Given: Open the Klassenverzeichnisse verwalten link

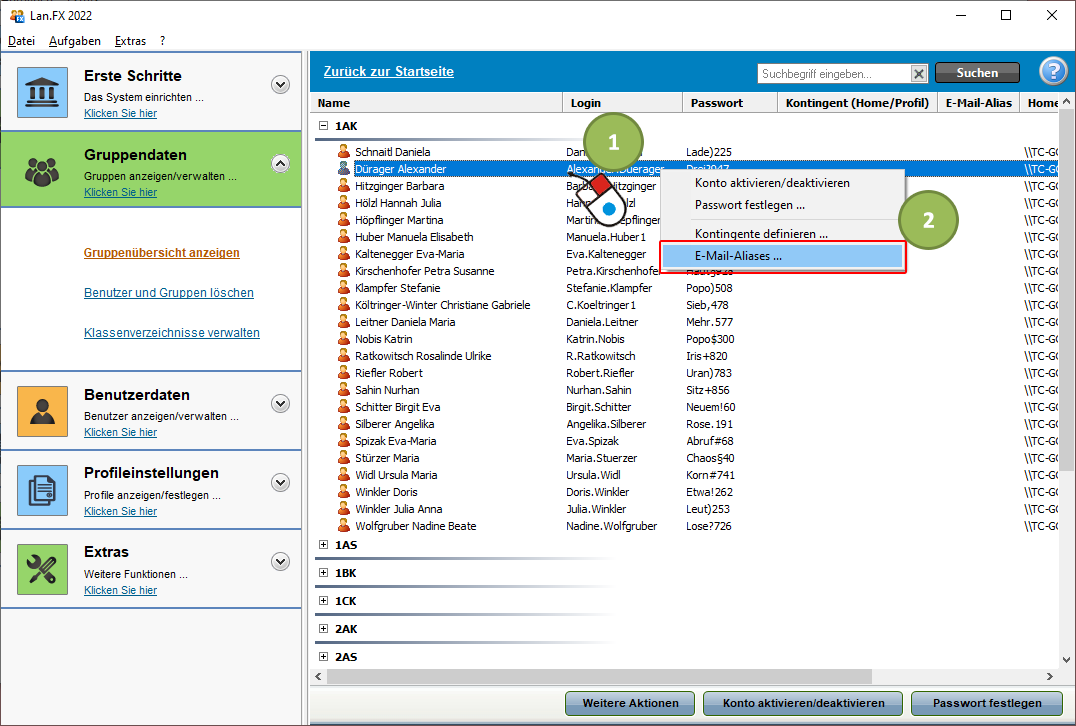Looking at the screenshot, I should (171, 333).
